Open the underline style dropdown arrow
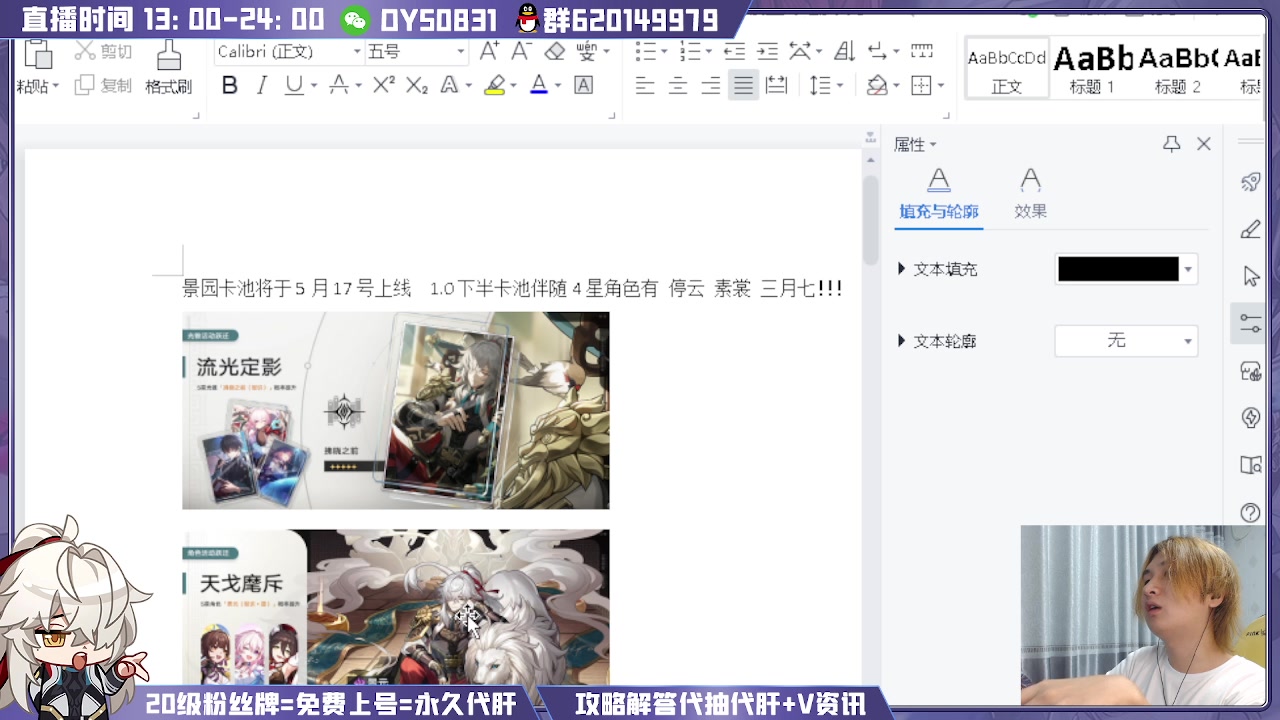The width and height of the screenshot is (1280, 720). (x=313, y=86)
